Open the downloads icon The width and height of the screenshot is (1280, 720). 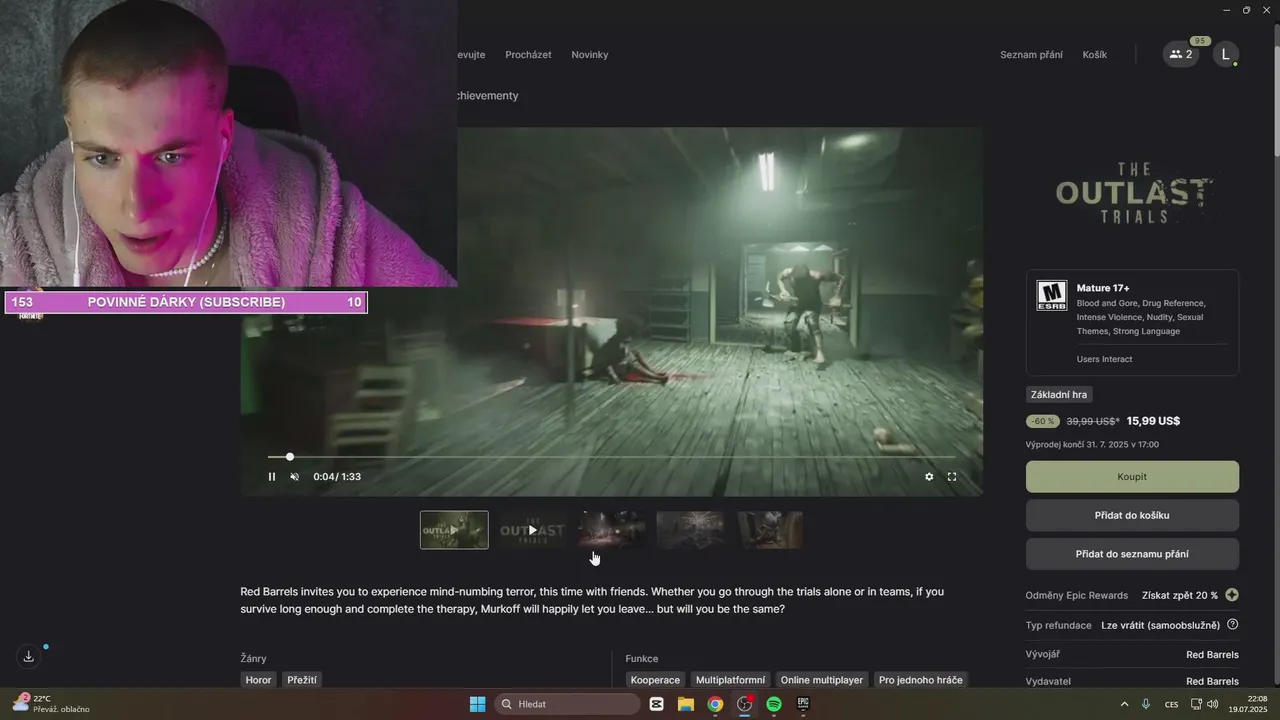(x=28, y=657)
